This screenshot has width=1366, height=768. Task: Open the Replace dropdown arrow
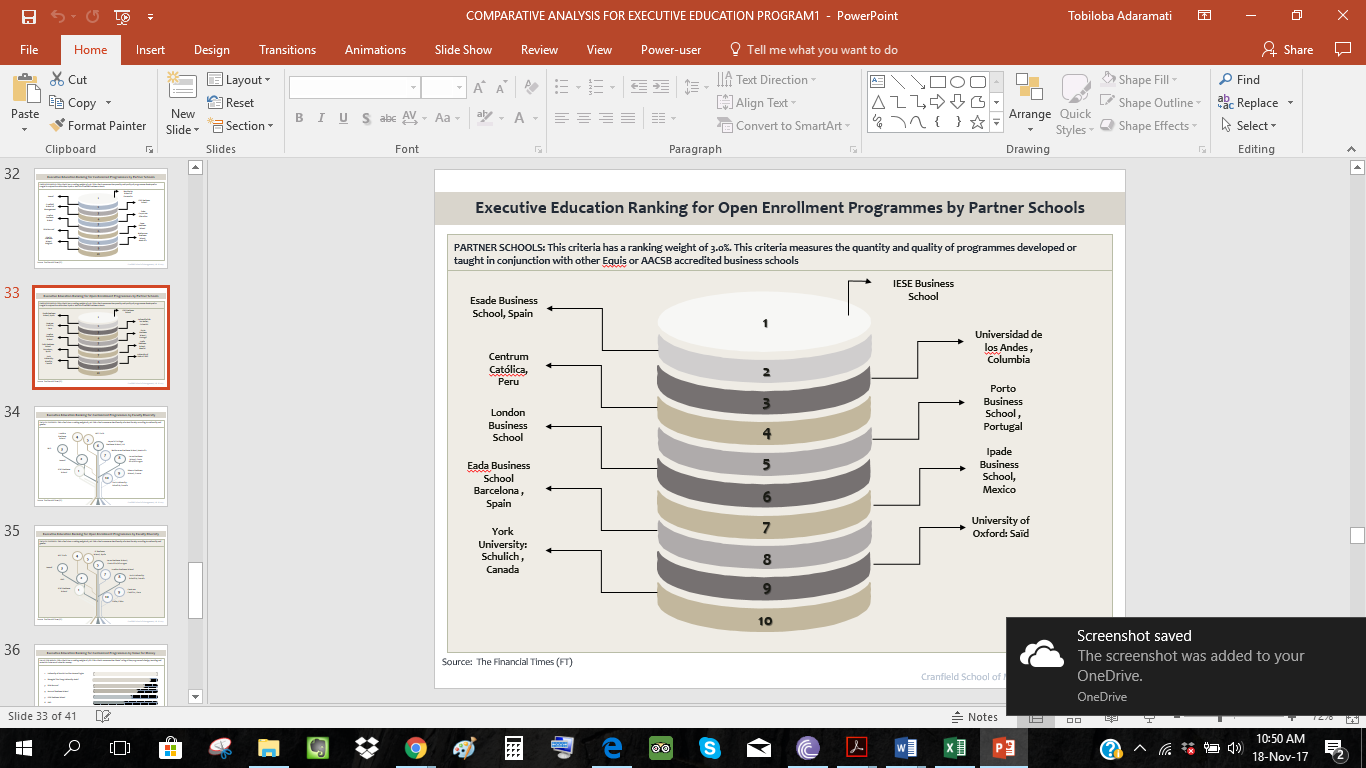(1290, 103)
